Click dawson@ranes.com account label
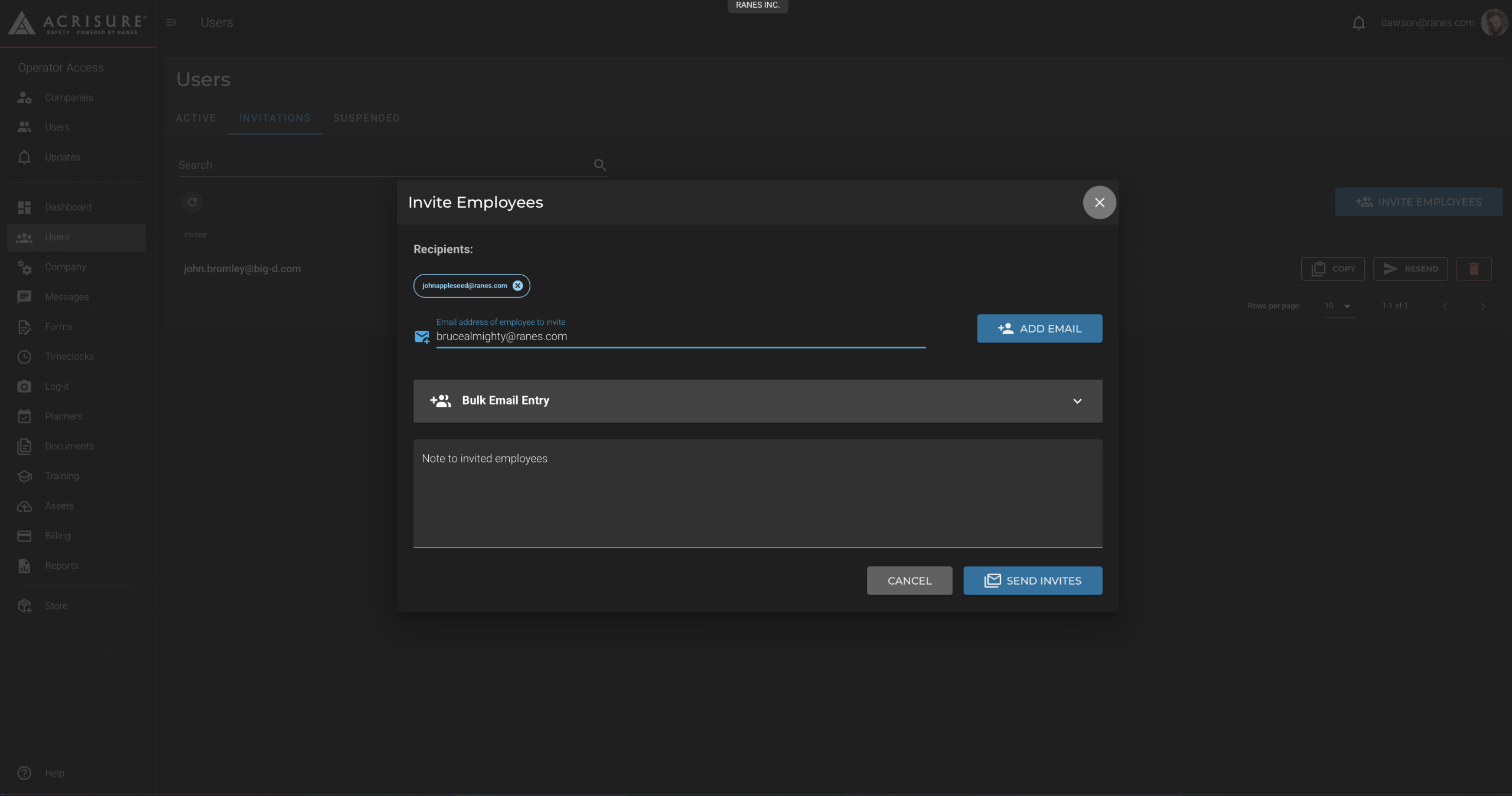 (x=1428, y=22)
